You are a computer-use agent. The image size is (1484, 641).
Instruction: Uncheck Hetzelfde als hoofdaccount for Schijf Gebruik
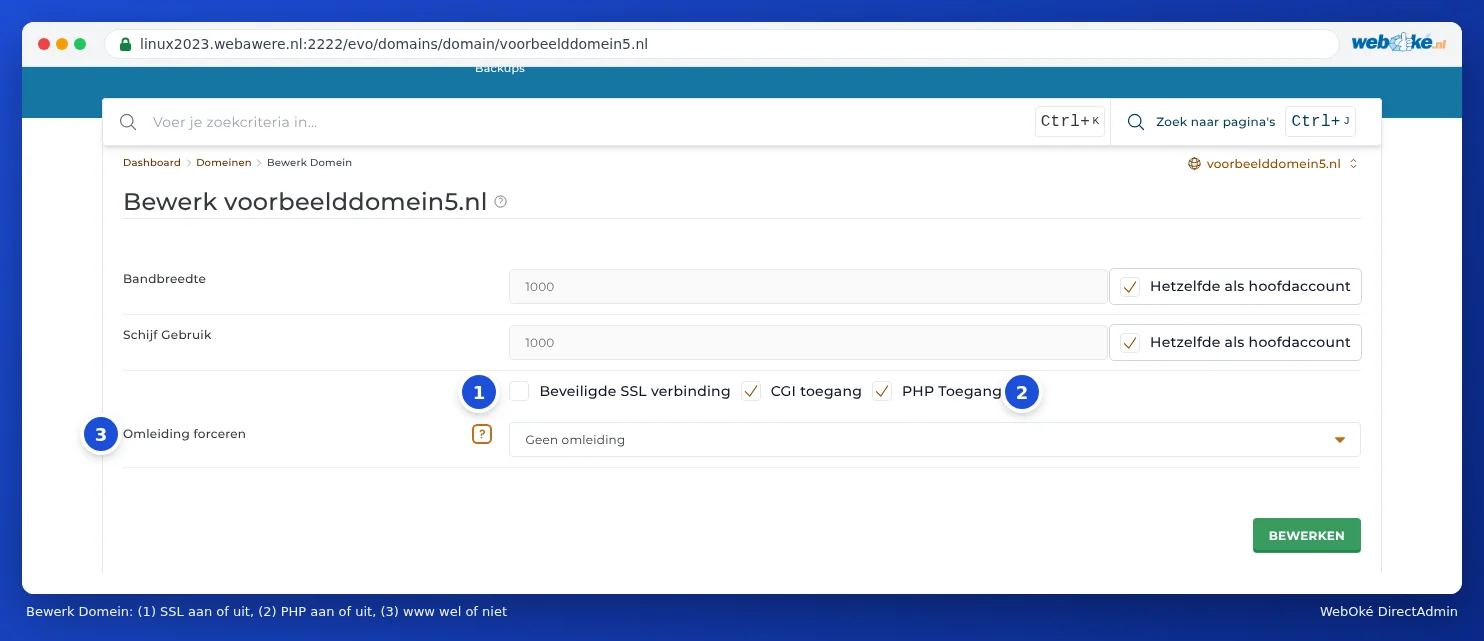[x=1130, y=343]
